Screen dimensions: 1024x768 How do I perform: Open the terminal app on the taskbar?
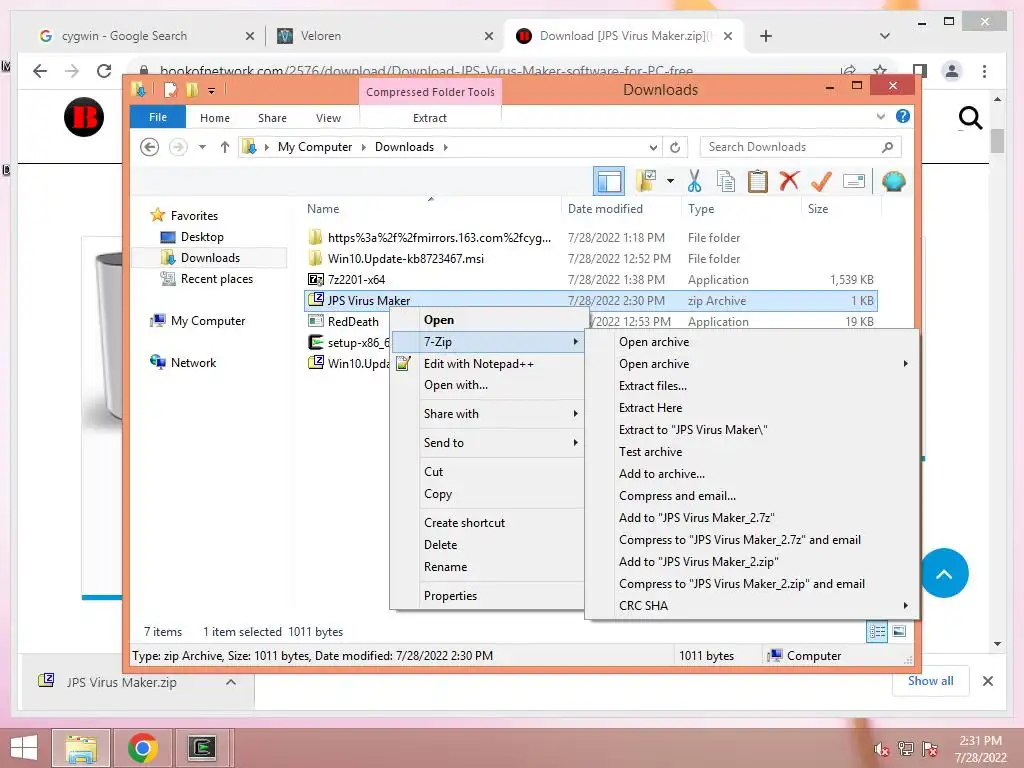click(202, 748)
